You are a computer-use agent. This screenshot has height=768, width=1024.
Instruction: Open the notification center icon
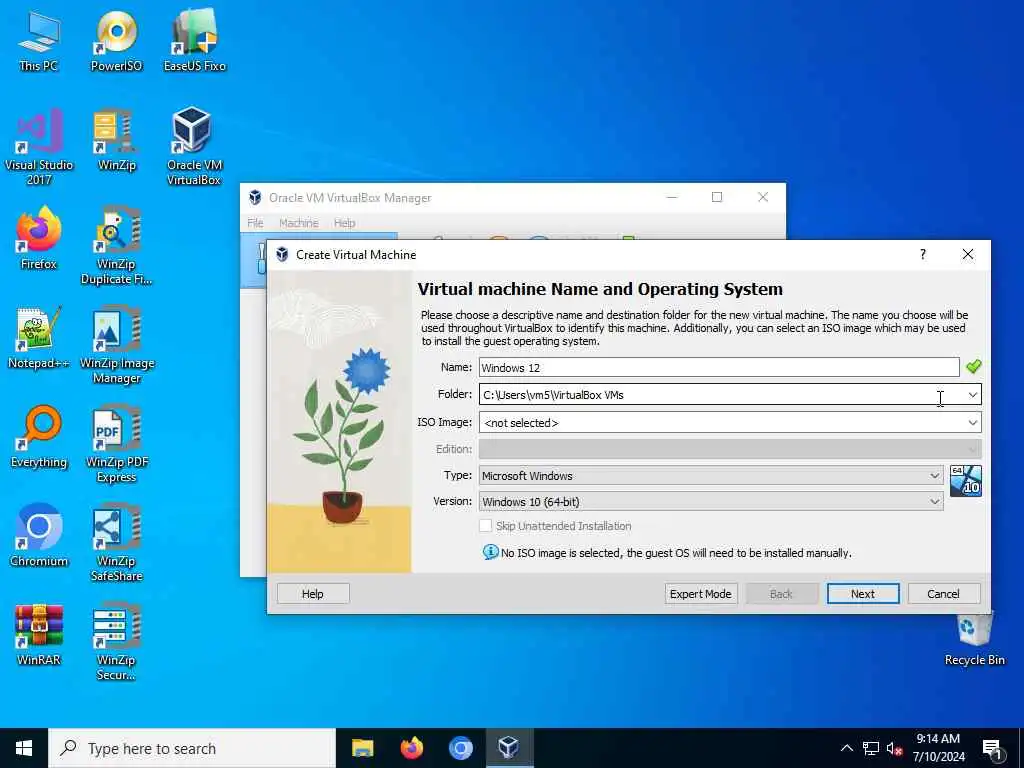[x=993, y=748]
